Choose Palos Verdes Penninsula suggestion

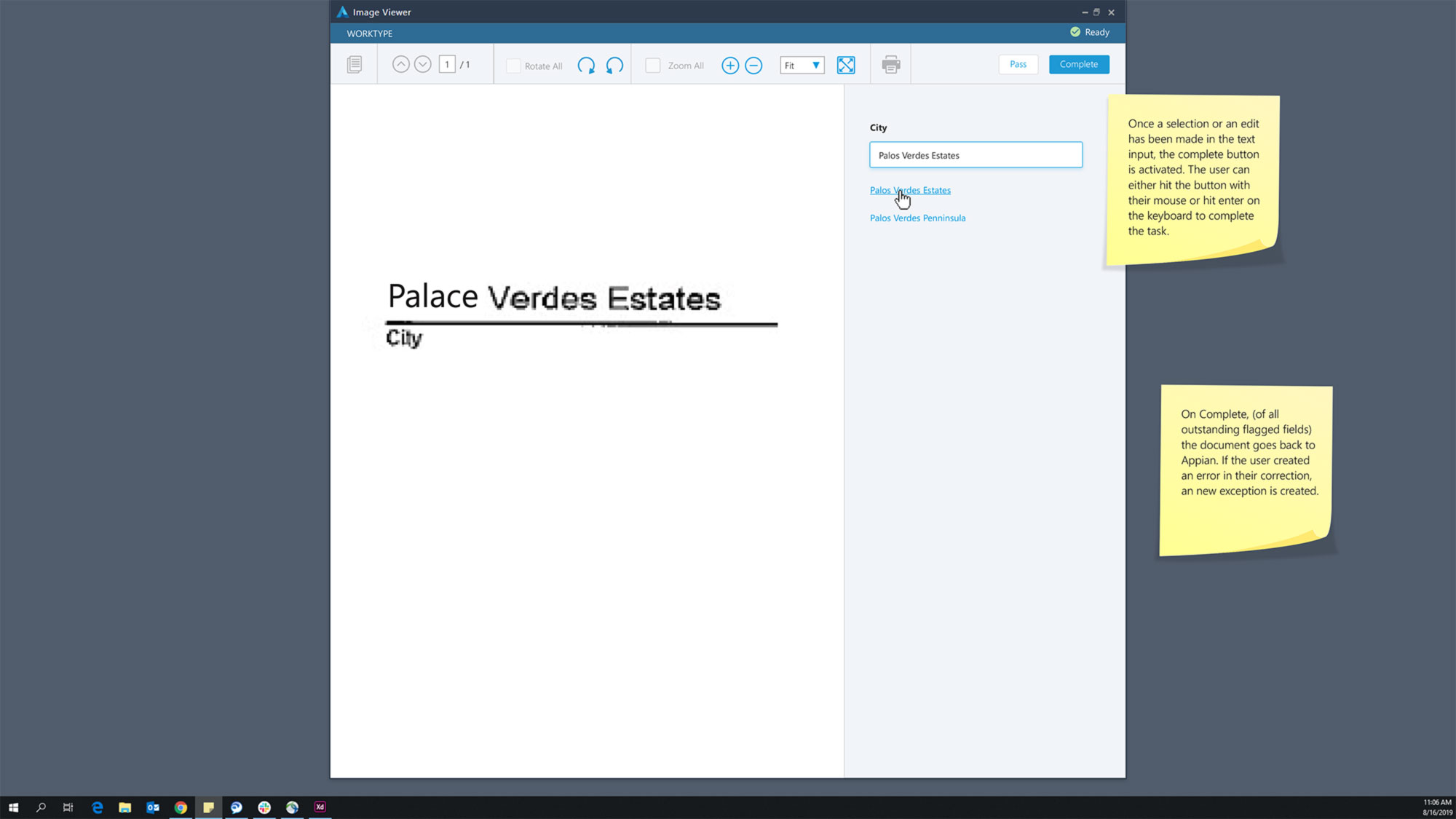(x=917, y=218)
